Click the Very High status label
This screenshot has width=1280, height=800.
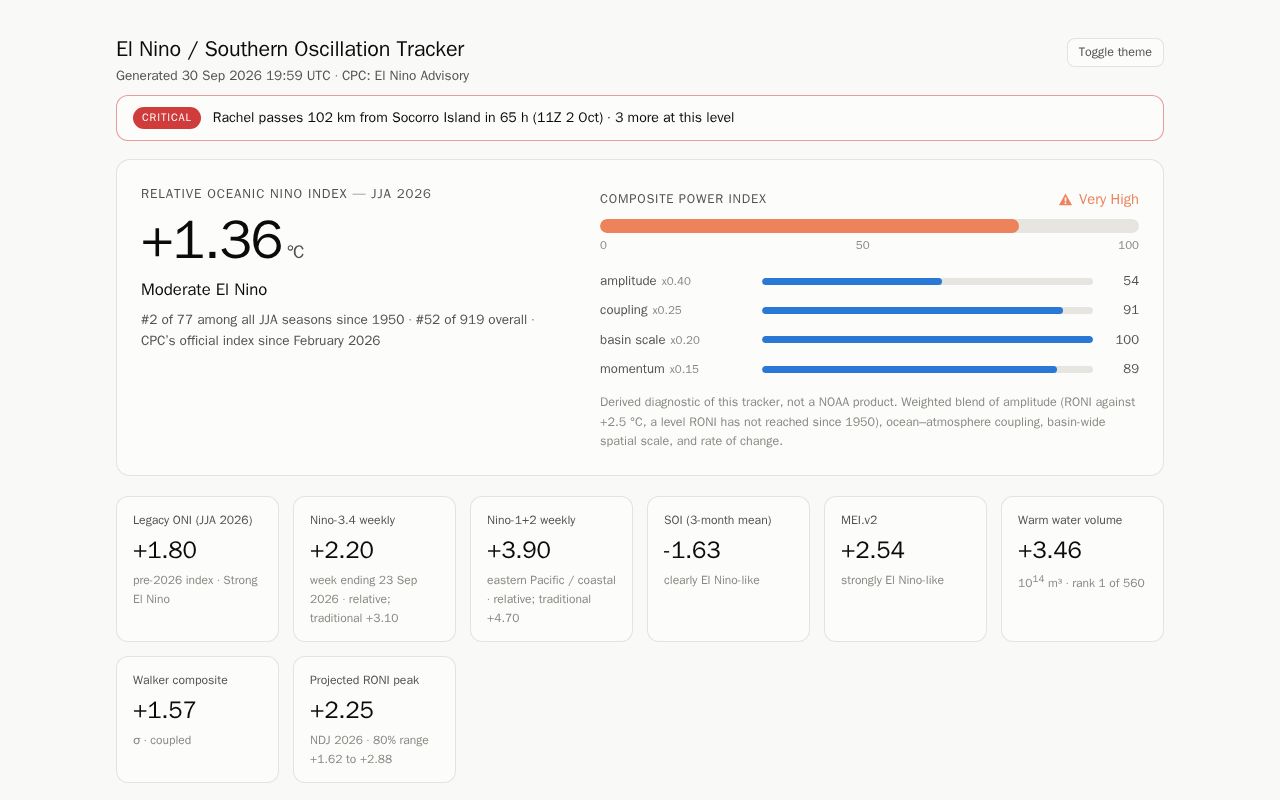[1108, 200]
